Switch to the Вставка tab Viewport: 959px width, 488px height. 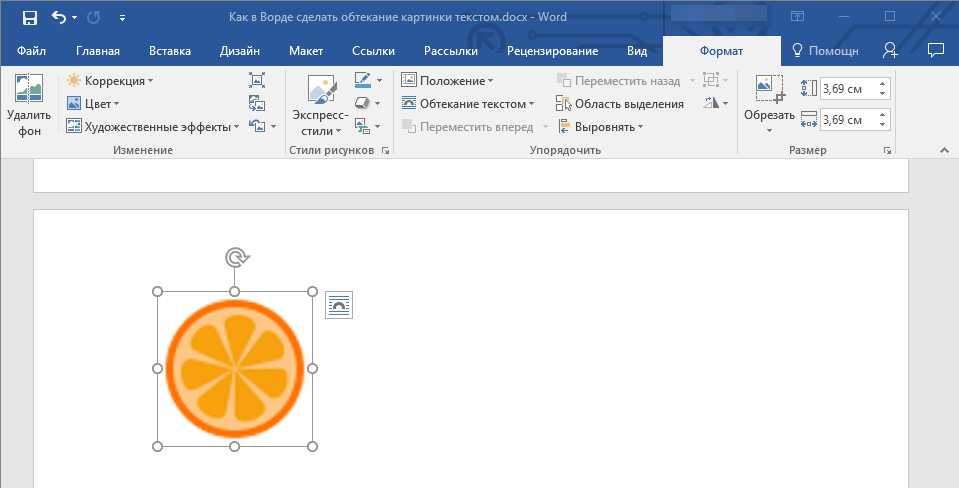coord(170,51)
